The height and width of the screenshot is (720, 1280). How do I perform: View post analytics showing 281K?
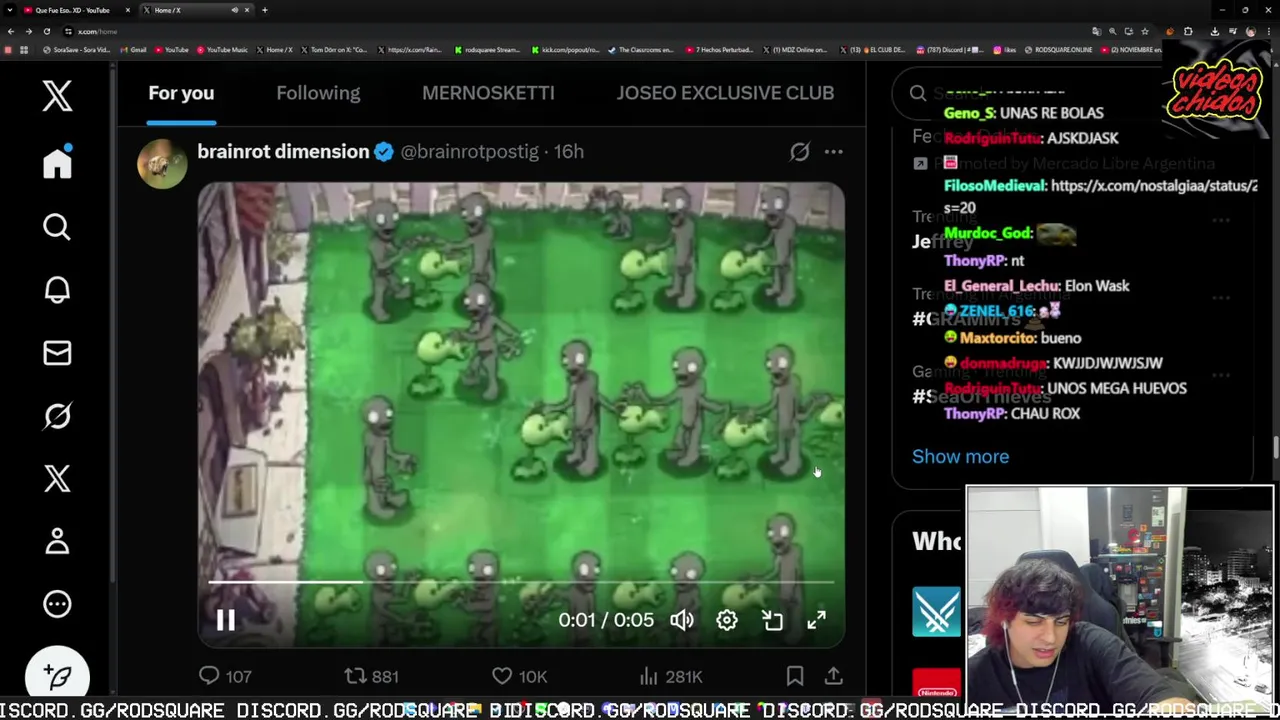tap(670, 677)
